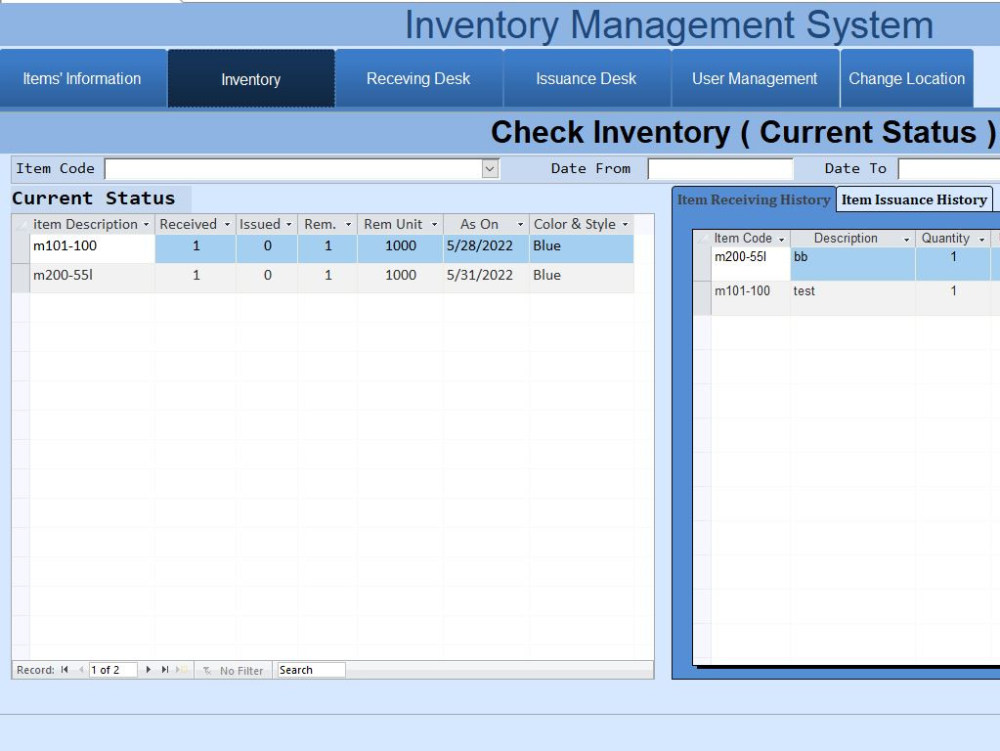Select row selector of history row test
This screenshot has width=1000, height=751.
(702, 298)
